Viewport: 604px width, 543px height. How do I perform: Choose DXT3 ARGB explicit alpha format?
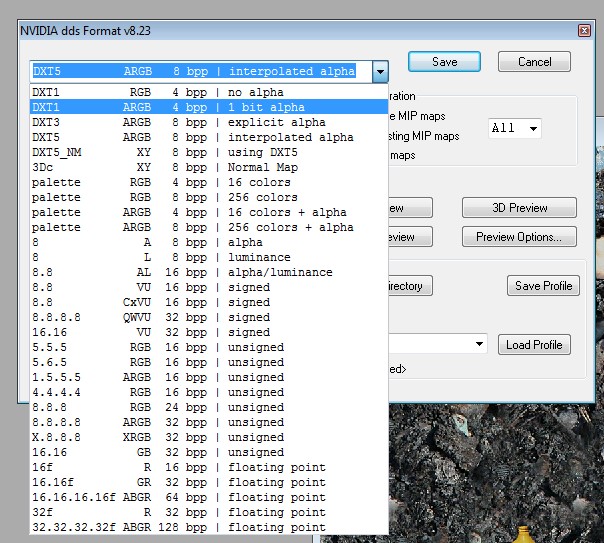[x=209, y=122]
